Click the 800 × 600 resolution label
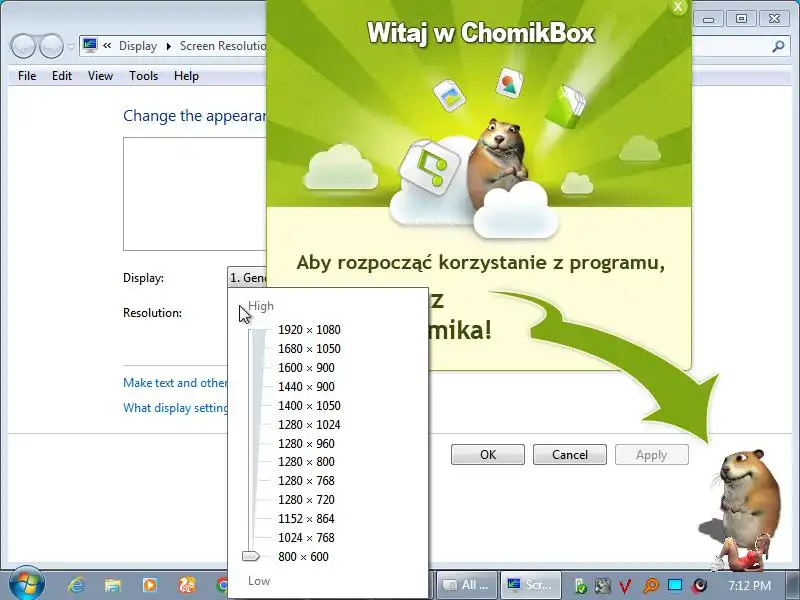Image resolution: width=800 pixels, height=600 pixels. [x=304, y=556]
